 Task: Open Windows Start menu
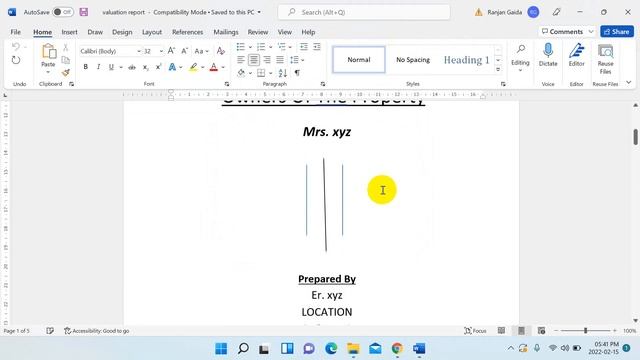point(221,349)
